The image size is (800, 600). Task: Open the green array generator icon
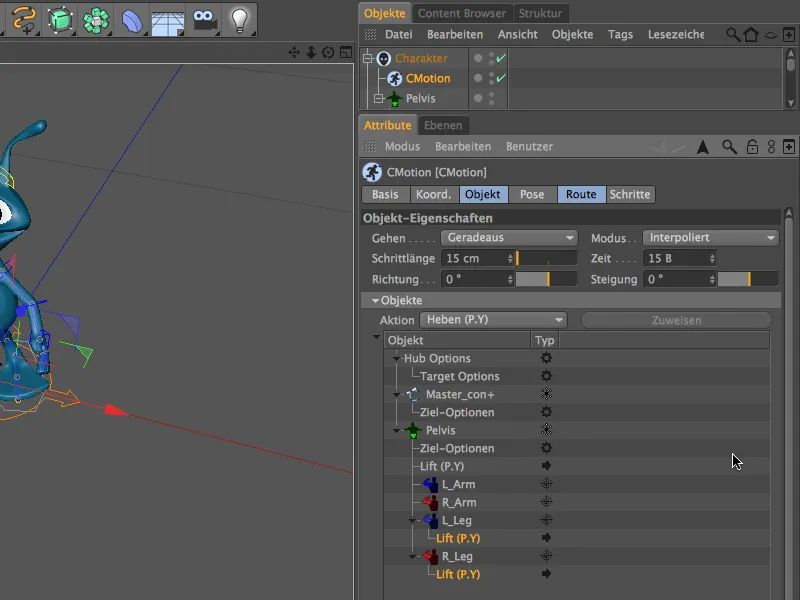(96, 20)
